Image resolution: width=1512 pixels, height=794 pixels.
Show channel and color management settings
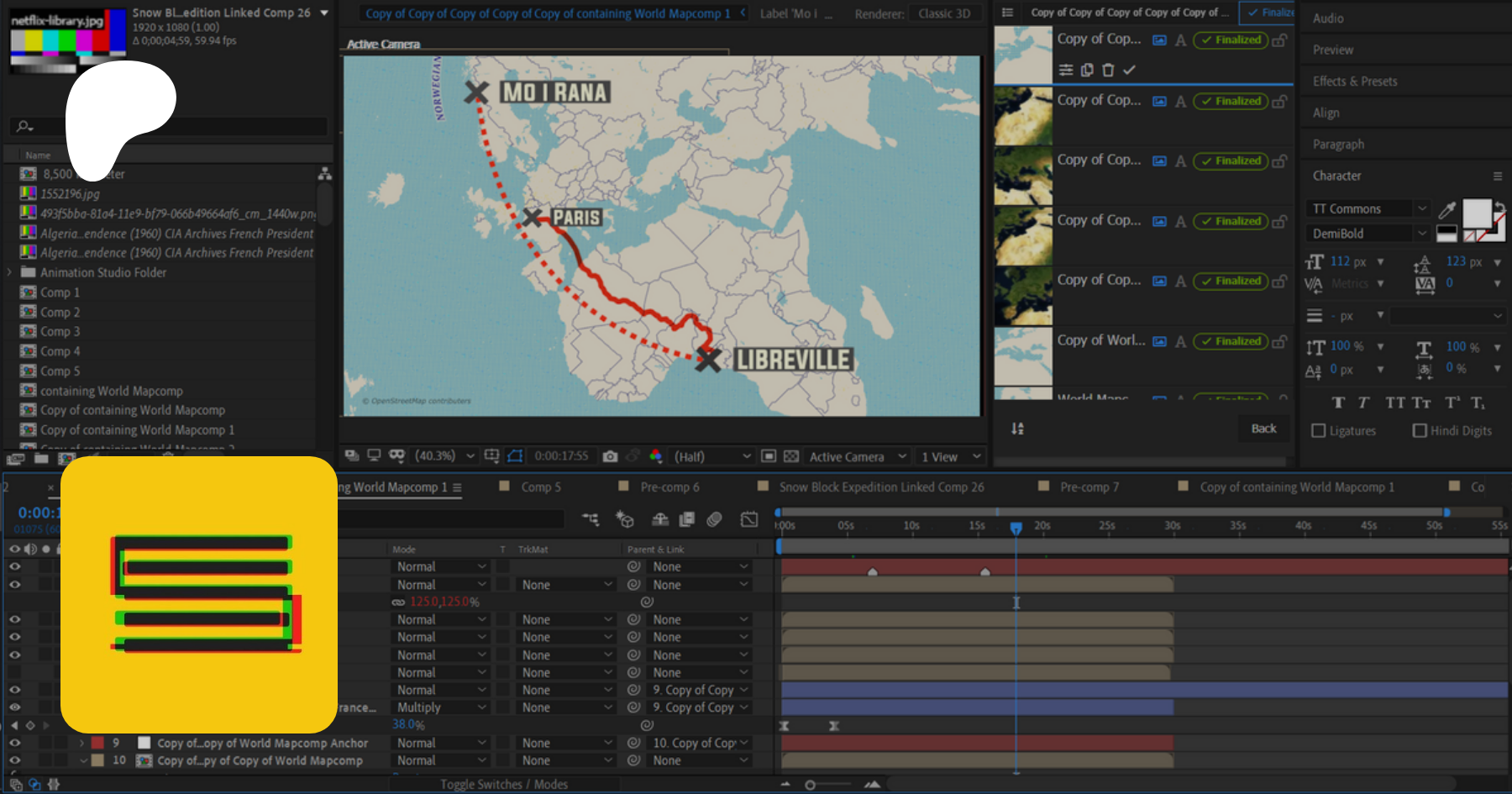click(x=656, y=456)
